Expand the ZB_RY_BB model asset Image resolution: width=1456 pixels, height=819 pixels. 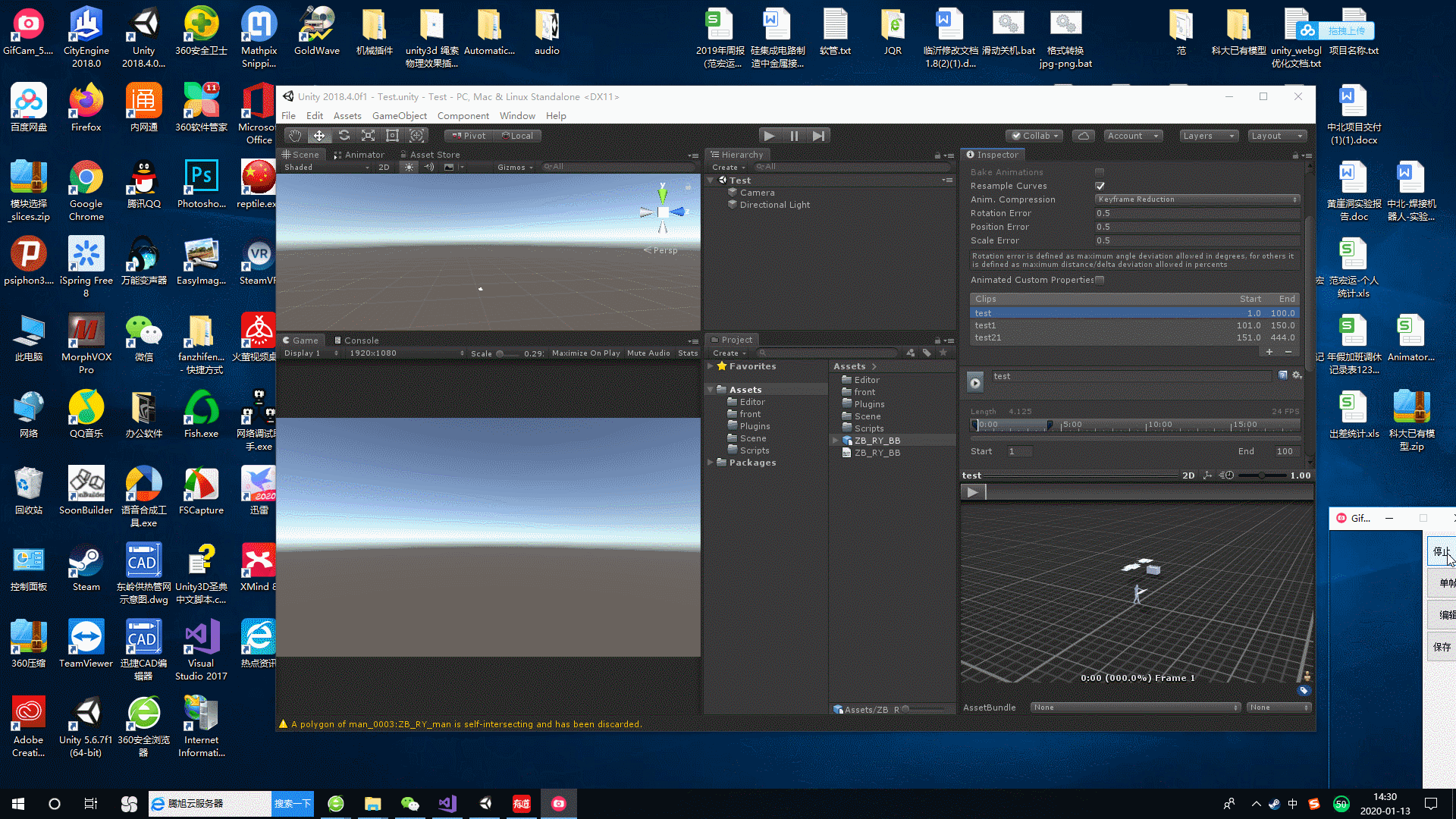coord(836,441)
